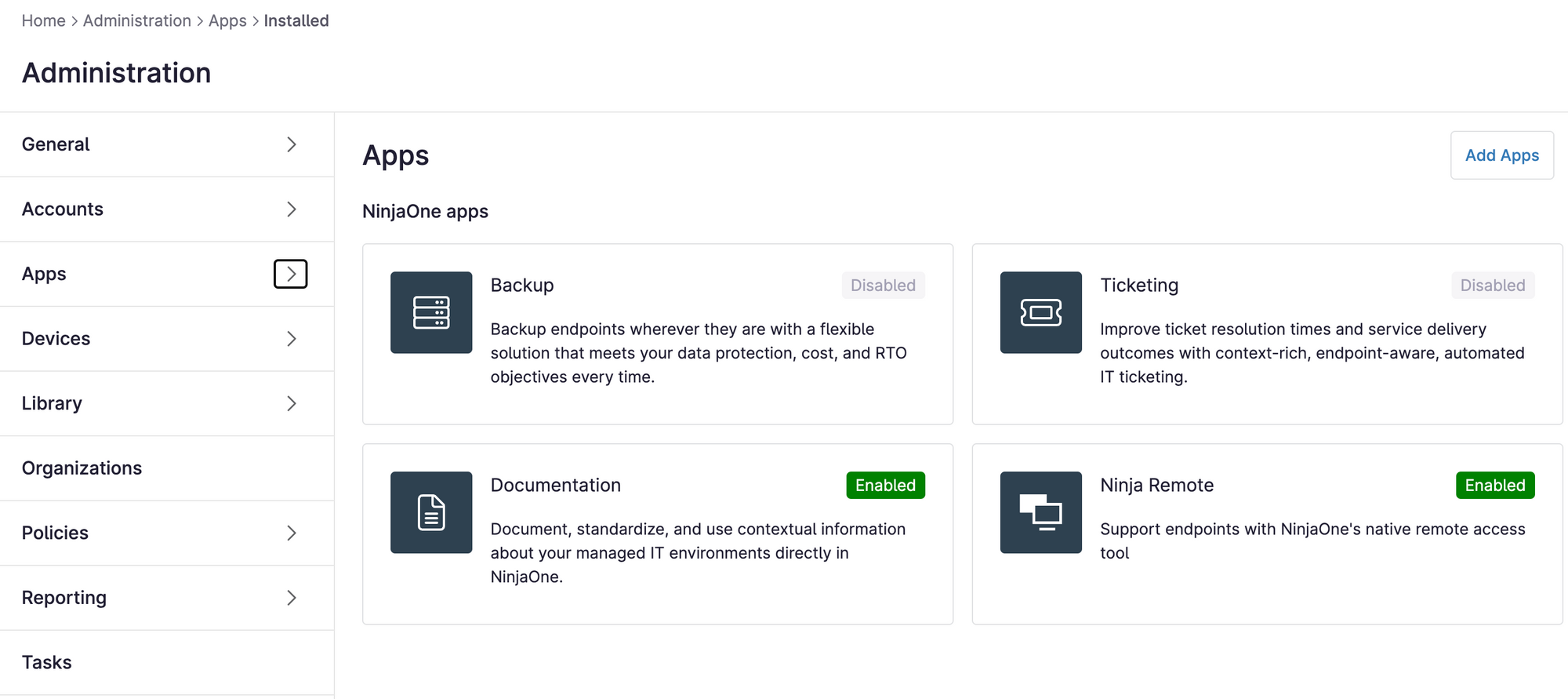Open the Library sidebar item

click(x=167, y=403)
